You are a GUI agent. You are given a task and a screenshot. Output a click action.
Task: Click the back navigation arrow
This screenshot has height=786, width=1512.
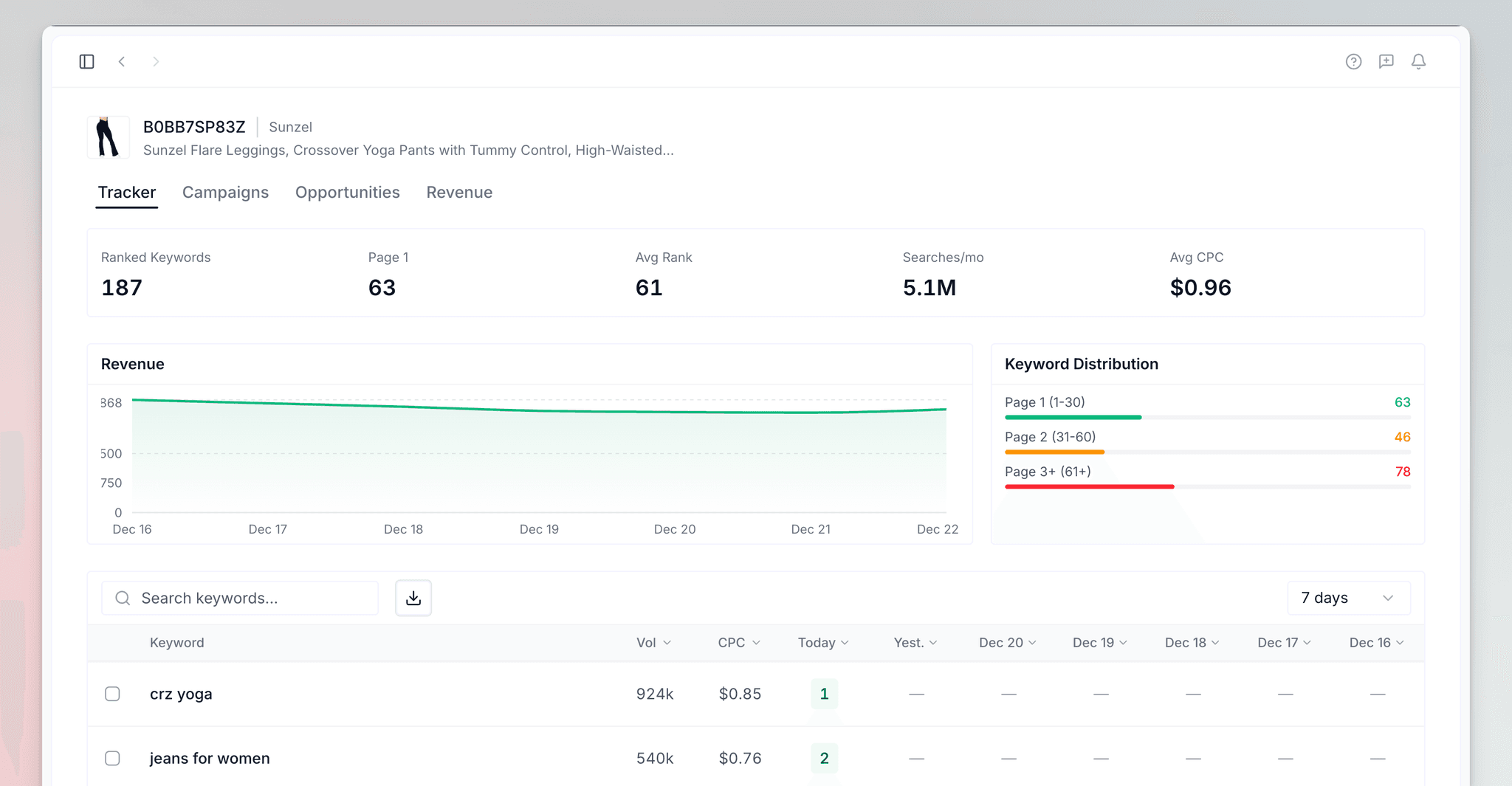(122, 61)
